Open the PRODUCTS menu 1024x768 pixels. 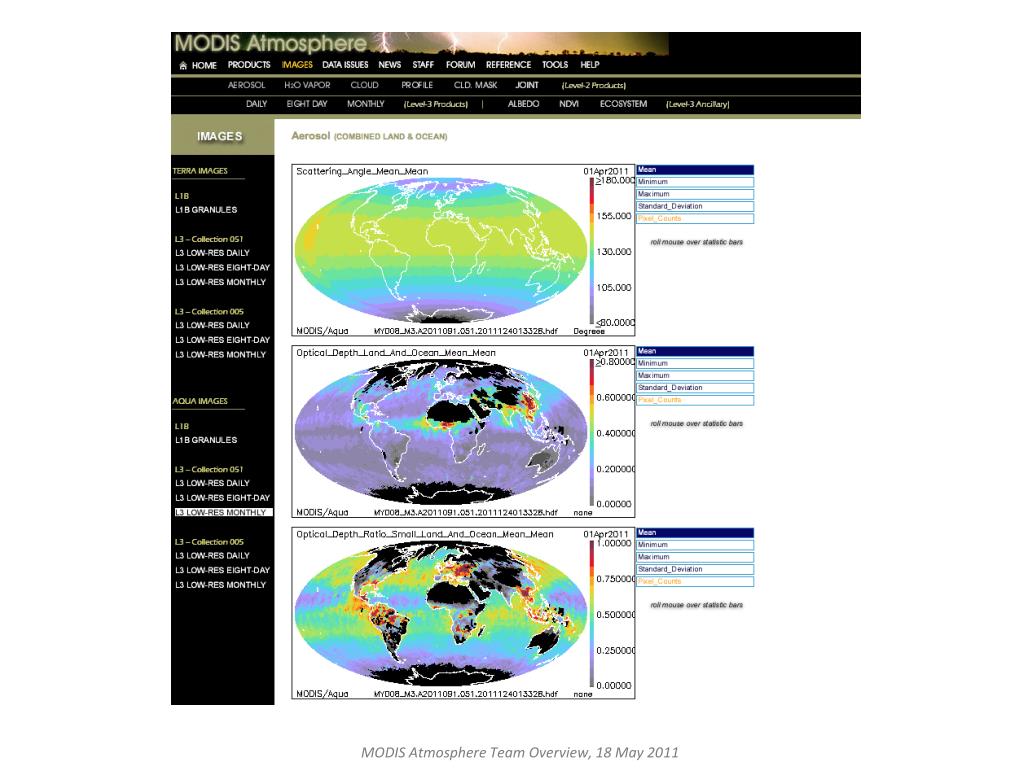pos(249,65)
